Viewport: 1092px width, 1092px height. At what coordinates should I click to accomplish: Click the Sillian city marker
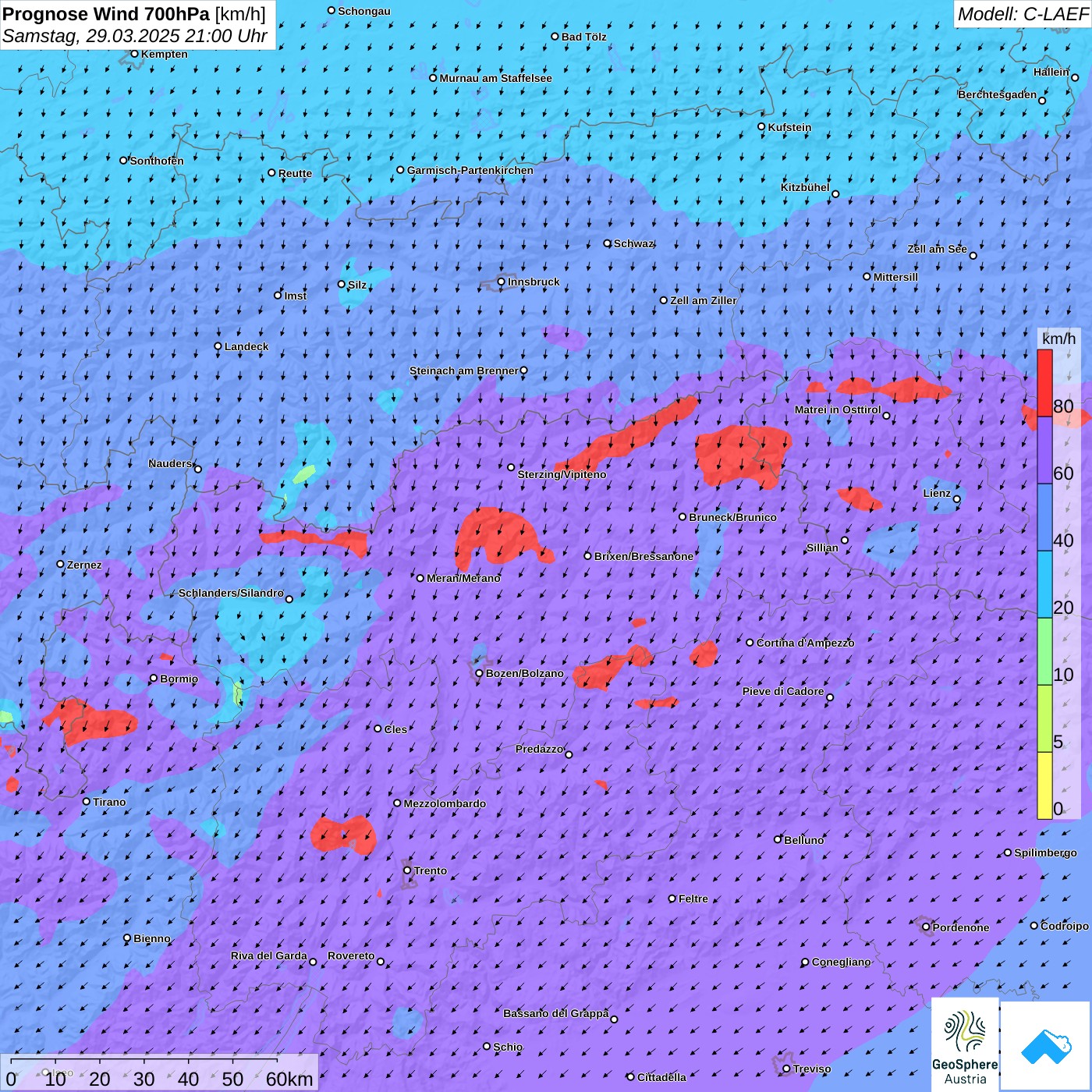[x=845, y=540]
